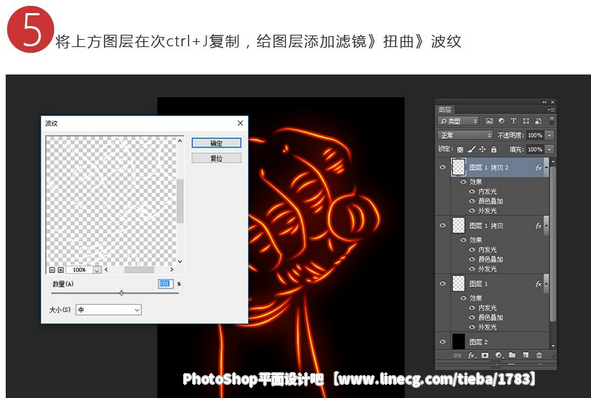The height and width of the screenshot is (398, 591).
Task: Click the new group folder icon
Action: tap(512, 355)
